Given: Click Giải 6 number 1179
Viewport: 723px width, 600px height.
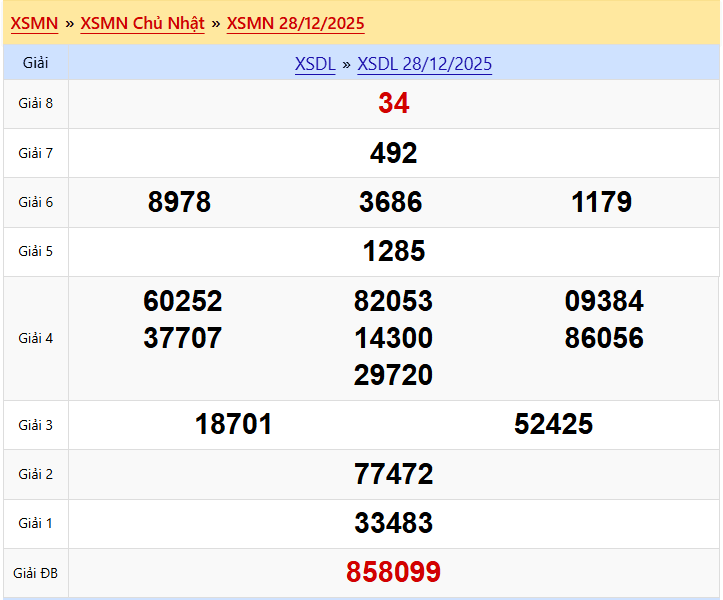Looking at the screenshot, I should click(602, 202).
